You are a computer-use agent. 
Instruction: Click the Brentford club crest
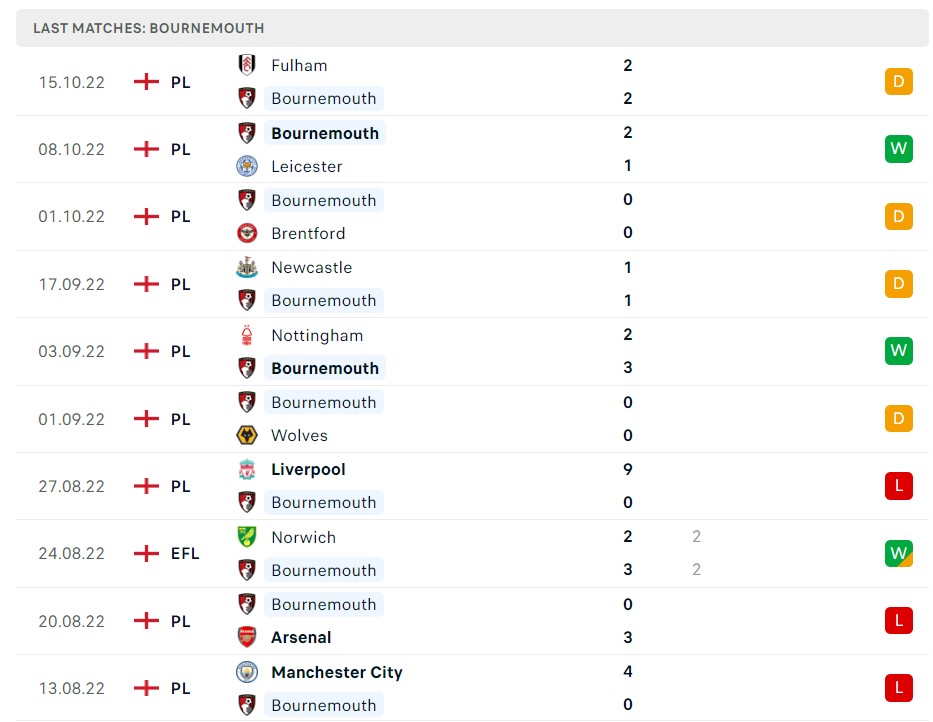(247, 233)
